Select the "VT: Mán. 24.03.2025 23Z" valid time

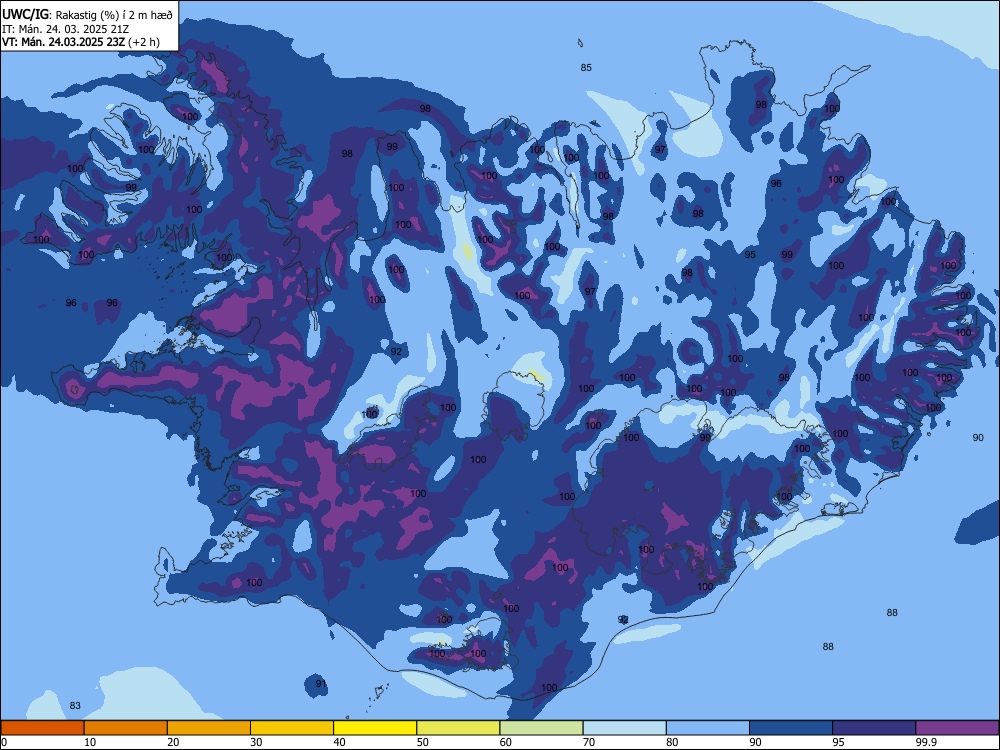pos(64,42)
